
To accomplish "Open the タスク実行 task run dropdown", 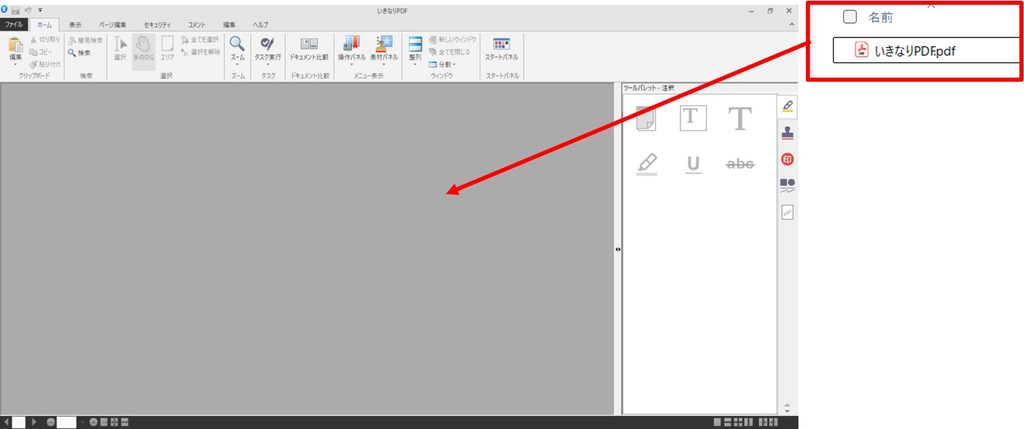I will [267, 51].
